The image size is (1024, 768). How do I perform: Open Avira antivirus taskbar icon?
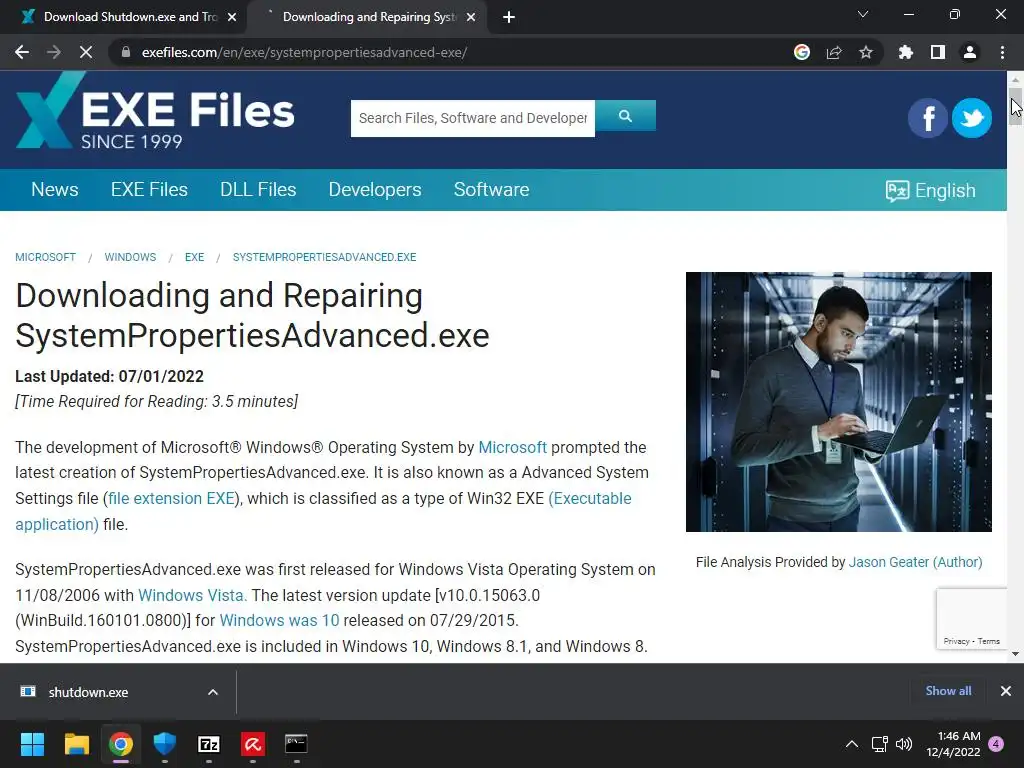click(x=253, y=744)
